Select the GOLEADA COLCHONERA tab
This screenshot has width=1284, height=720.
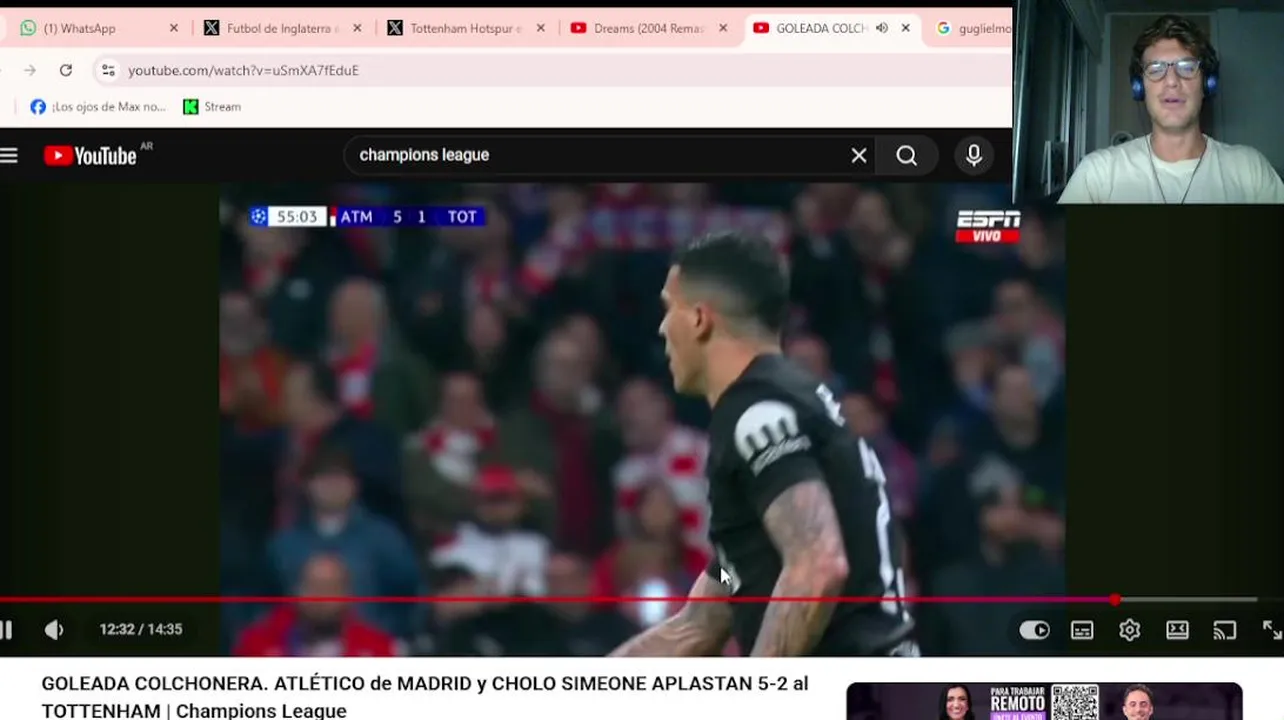pos(820,28)
